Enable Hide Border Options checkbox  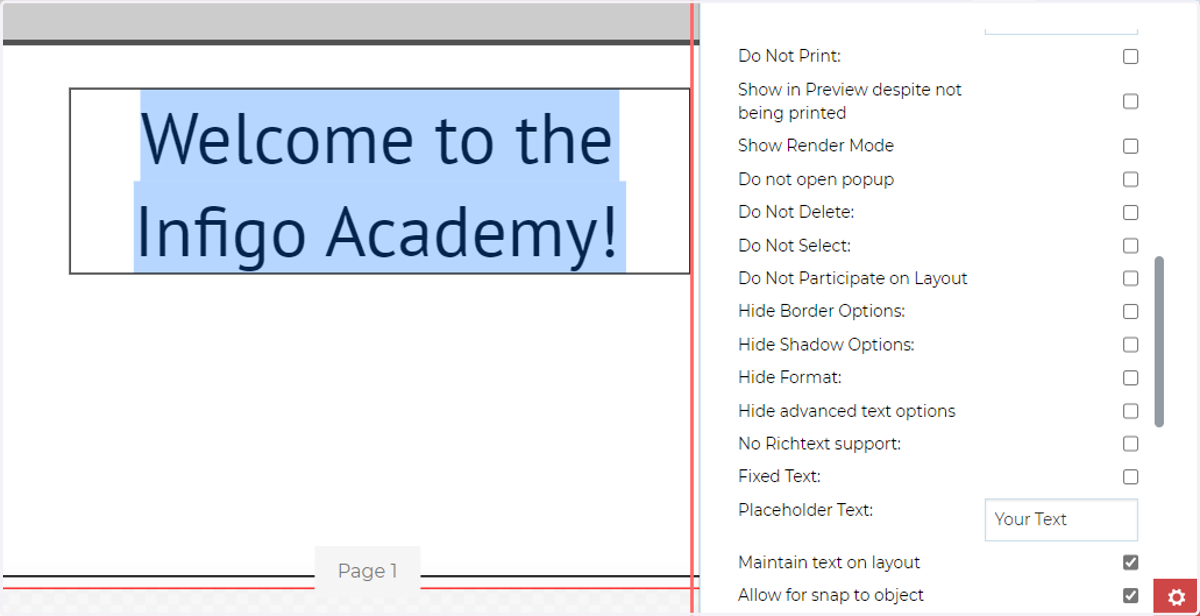(x=1130, y=312)
